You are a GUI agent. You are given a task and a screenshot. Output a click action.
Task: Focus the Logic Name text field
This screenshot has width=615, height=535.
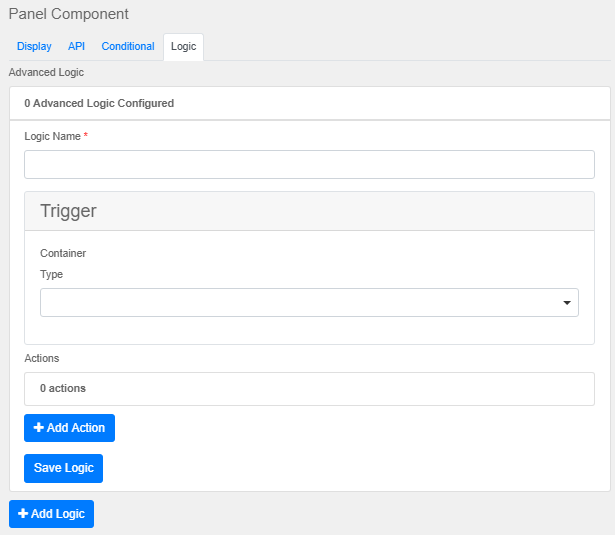309,165
